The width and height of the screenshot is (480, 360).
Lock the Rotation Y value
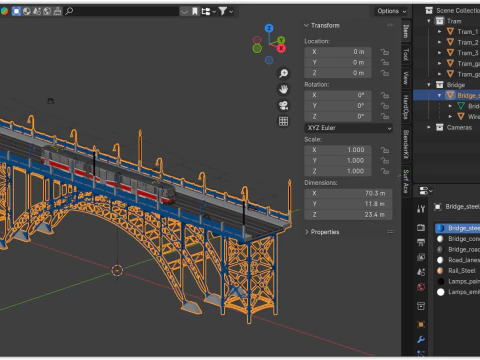pyautogui.click(x=385, y=106)
